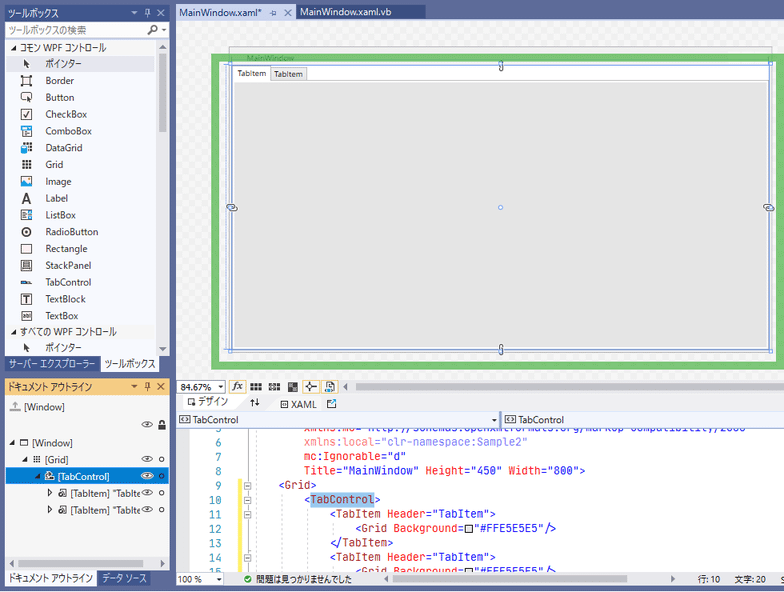Choose the Image control from the toolbox
Image resolution: width=784 pixels, height=592 pixels.
click(x=57, y=182)
